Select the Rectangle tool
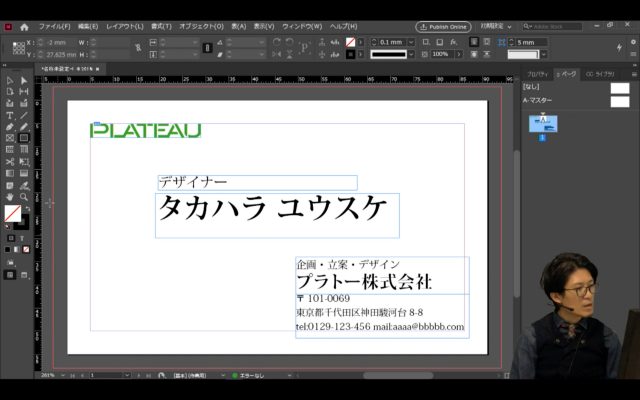Image resolution: width=640 pixels, height=400 pixels. pos(24,138)
